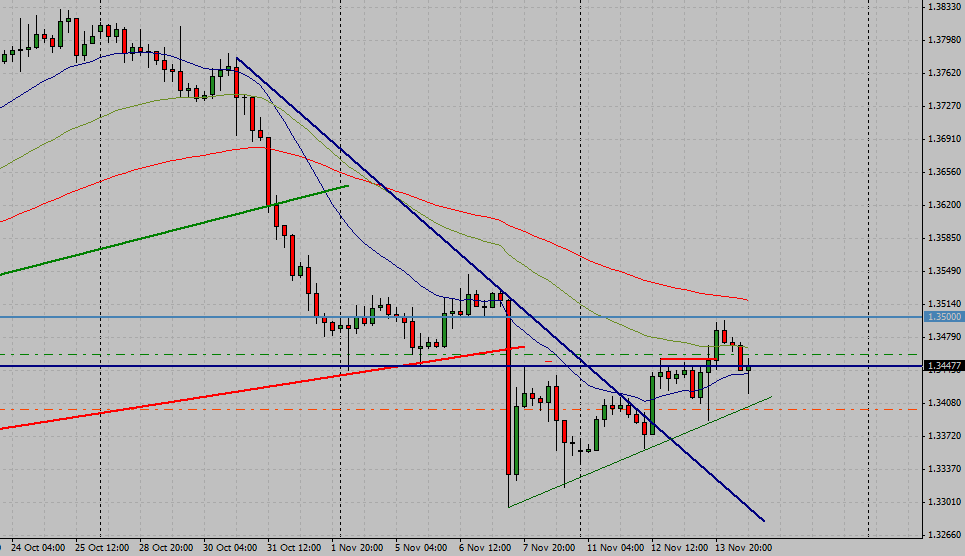Click the 28 Oct 20:00 time label
This screenshot has width=965, height=556.
pos(166,547)
